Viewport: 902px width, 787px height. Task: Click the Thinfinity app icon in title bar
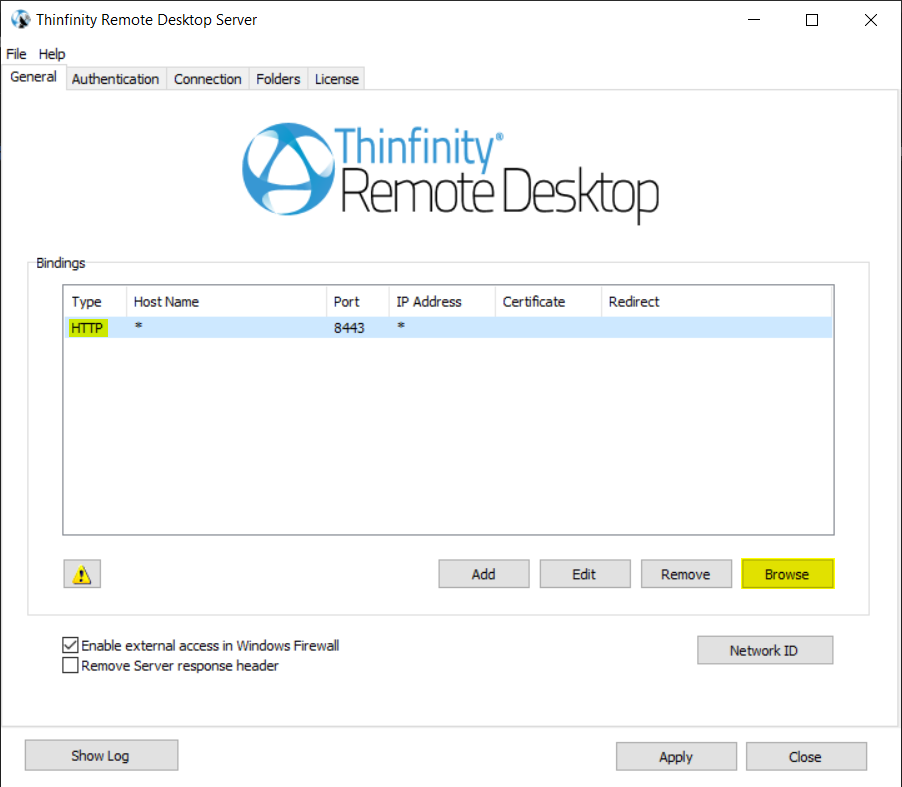click(x=20, y=20)
